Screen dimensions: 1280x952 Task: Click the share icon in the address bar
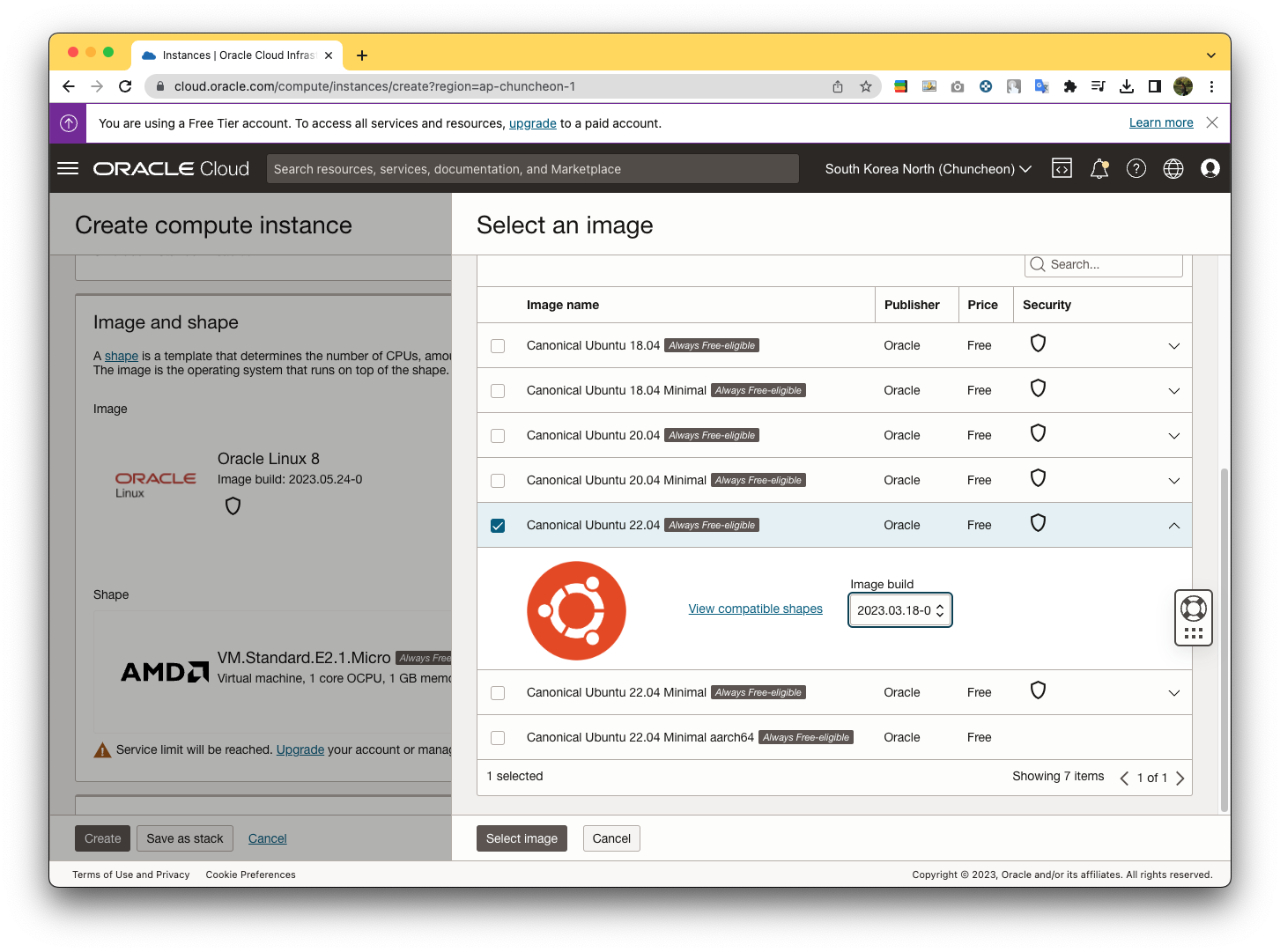838,86
